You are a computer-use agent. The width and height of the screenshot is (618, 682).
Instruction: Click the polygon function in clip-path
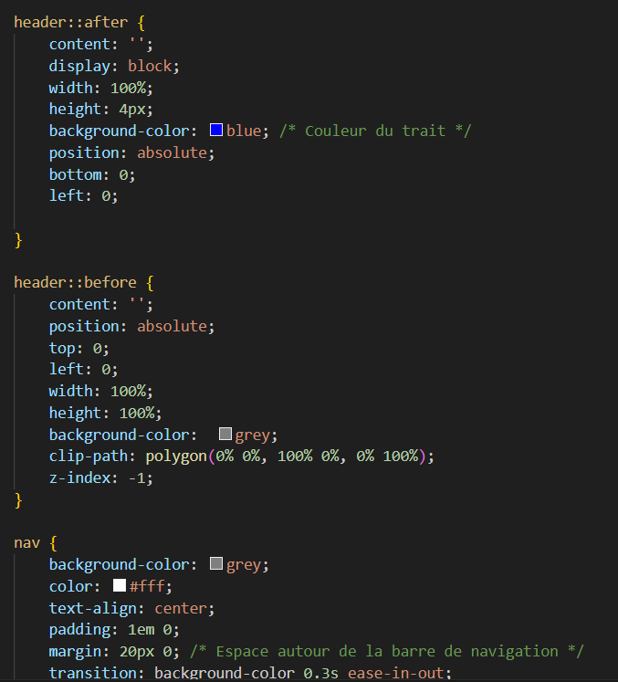(x=176, y=456)
